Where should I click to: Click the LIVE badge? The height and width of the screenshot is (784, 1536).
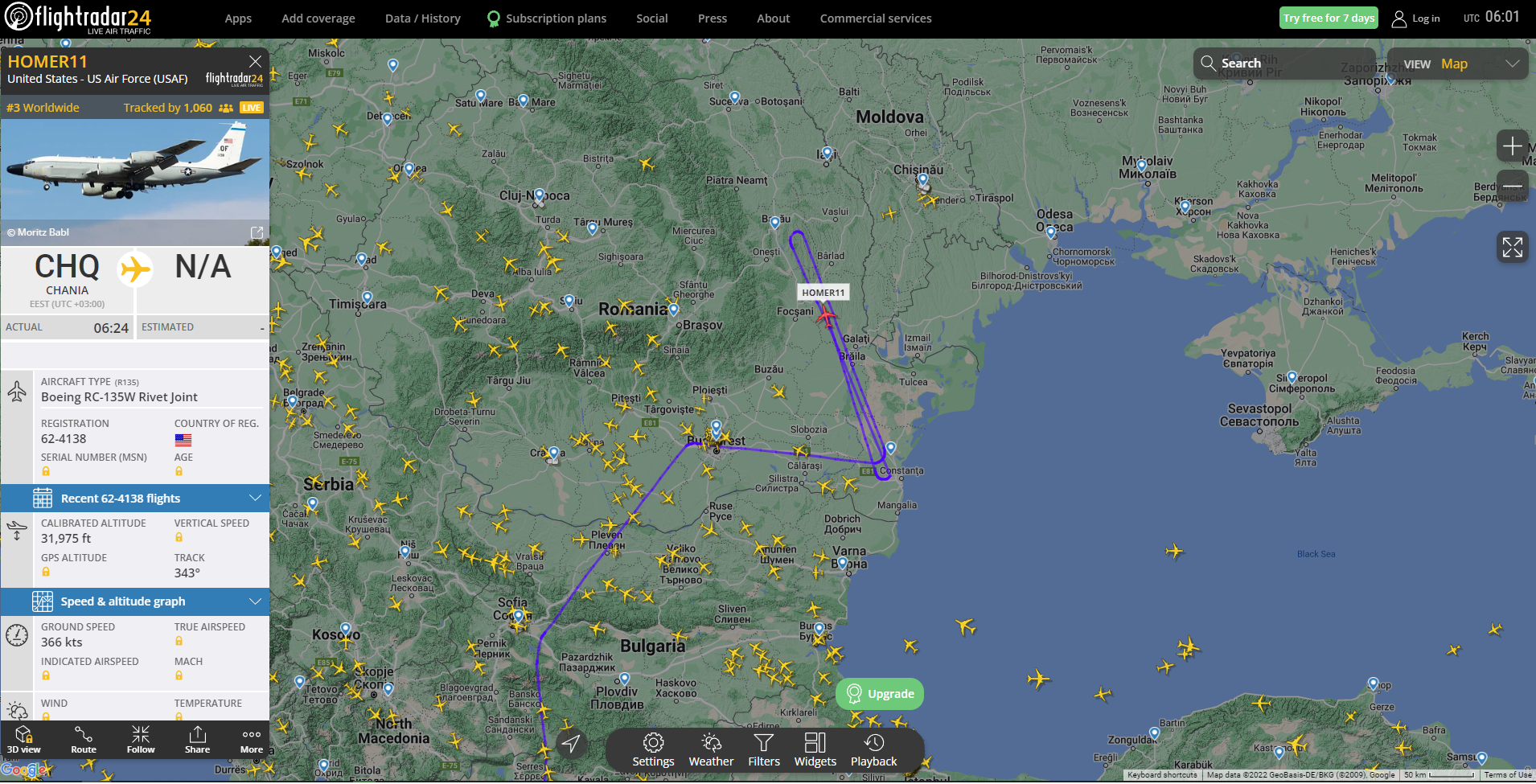point(252,108)
